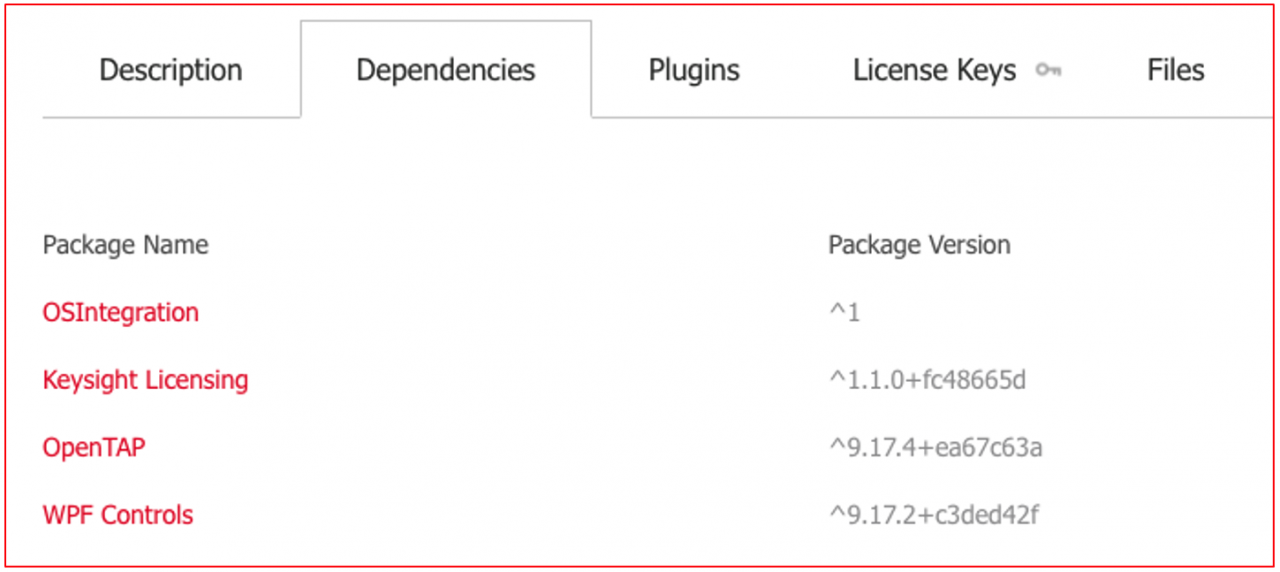Click the key icon beside License Keys
The height and width of the screenshot is (572, 1280).
(x=1048, y=70)
